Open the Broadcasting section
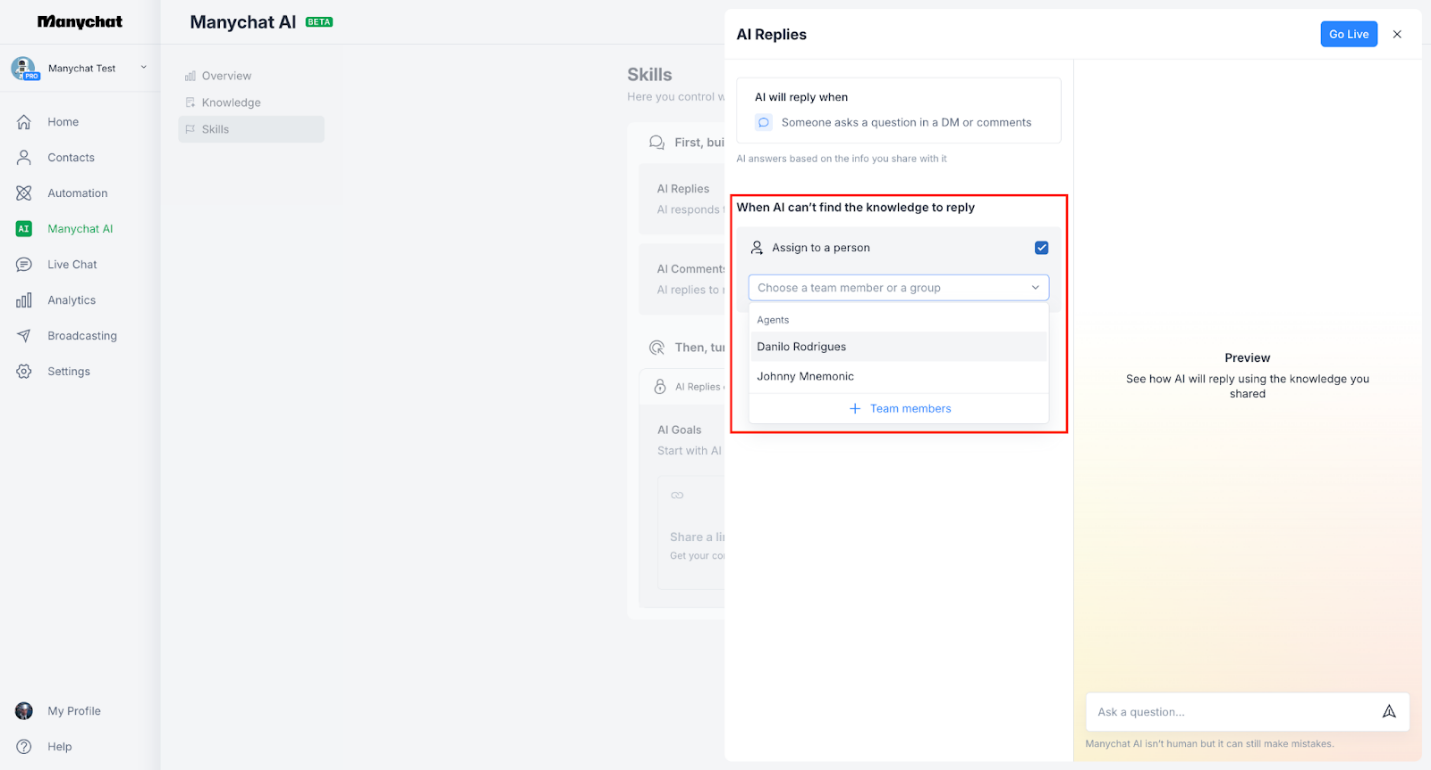 coord(81,335)
